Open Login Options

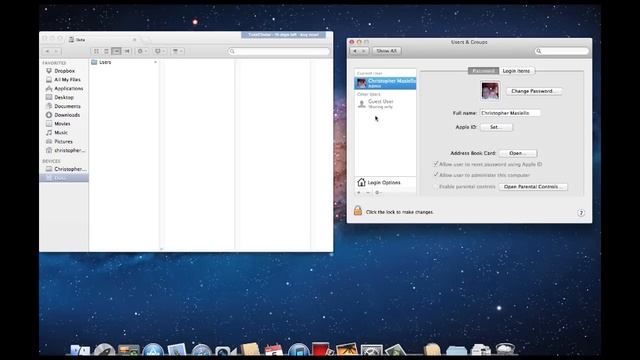(x=385, y=182)
